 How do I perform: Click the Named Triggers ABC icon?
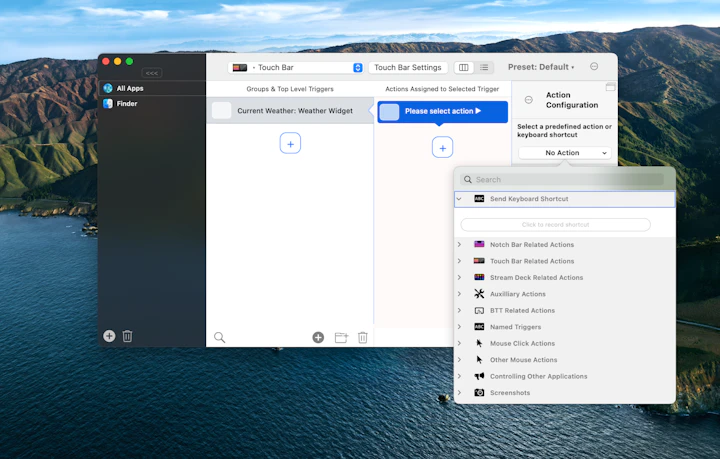(x=479, y=327)
